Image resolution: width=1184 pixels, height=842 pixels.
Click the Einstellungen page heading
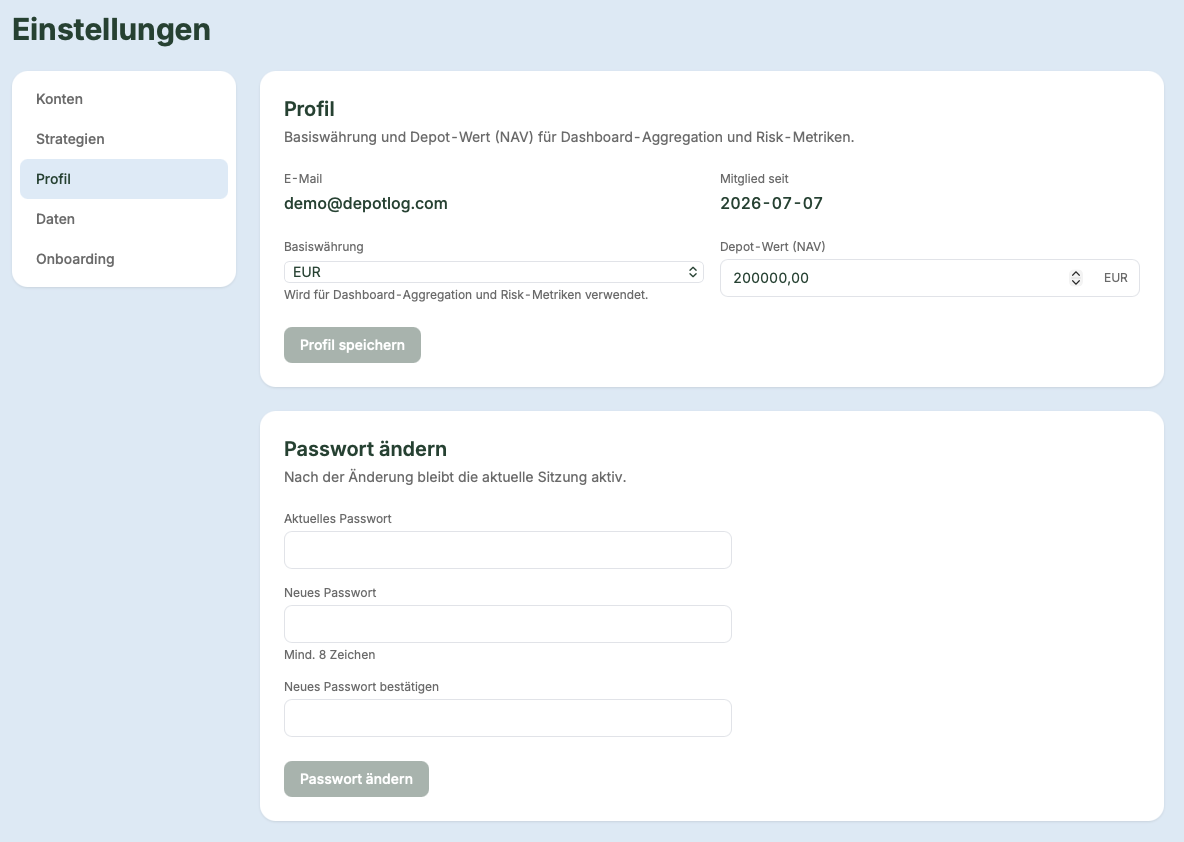[x=111, y=29]
